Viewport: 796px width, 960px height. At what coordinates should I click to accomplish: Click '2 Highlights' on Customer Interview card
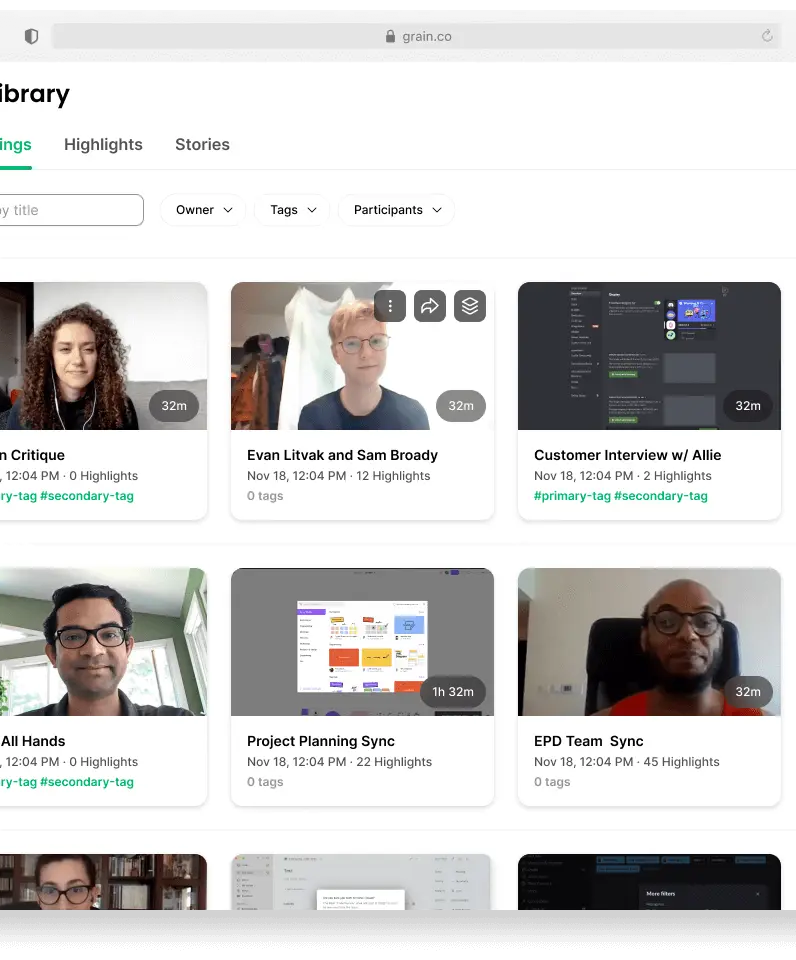pos(677,476)
